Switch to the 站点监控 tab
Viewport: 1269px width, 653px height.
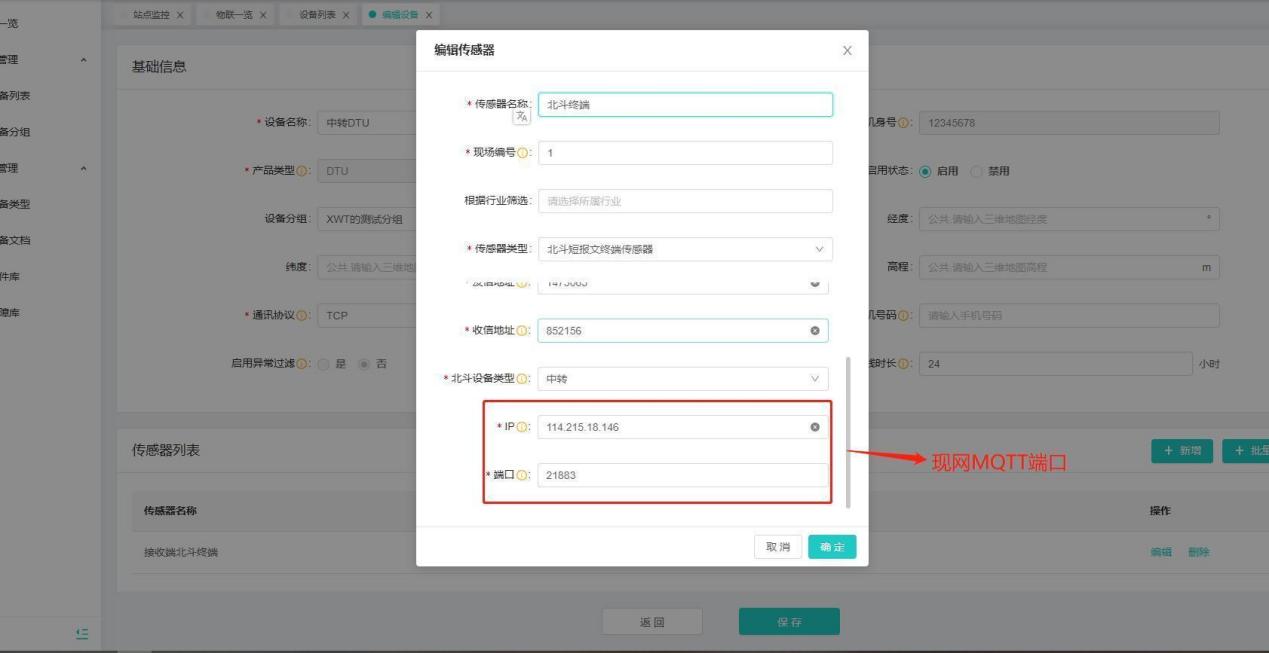(x=152, y=15)
